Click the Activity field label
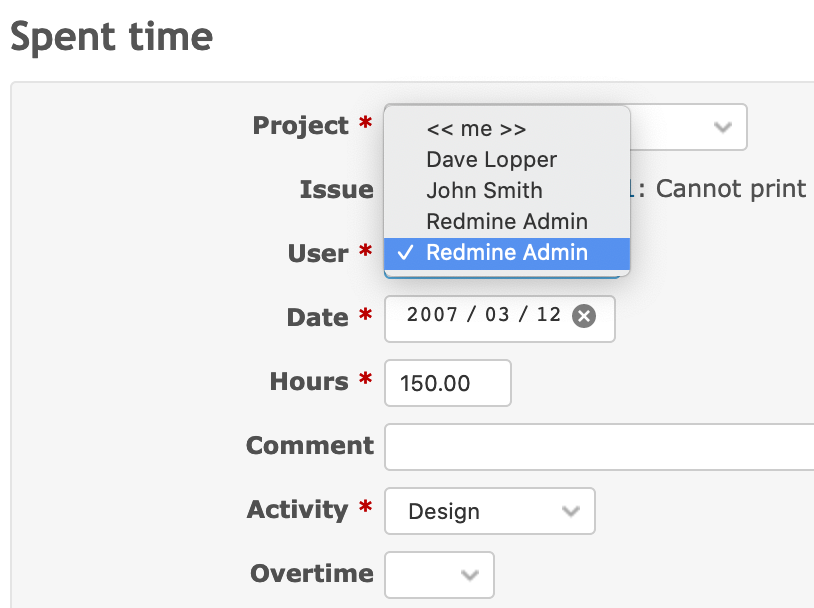 (x=297, y=509)
